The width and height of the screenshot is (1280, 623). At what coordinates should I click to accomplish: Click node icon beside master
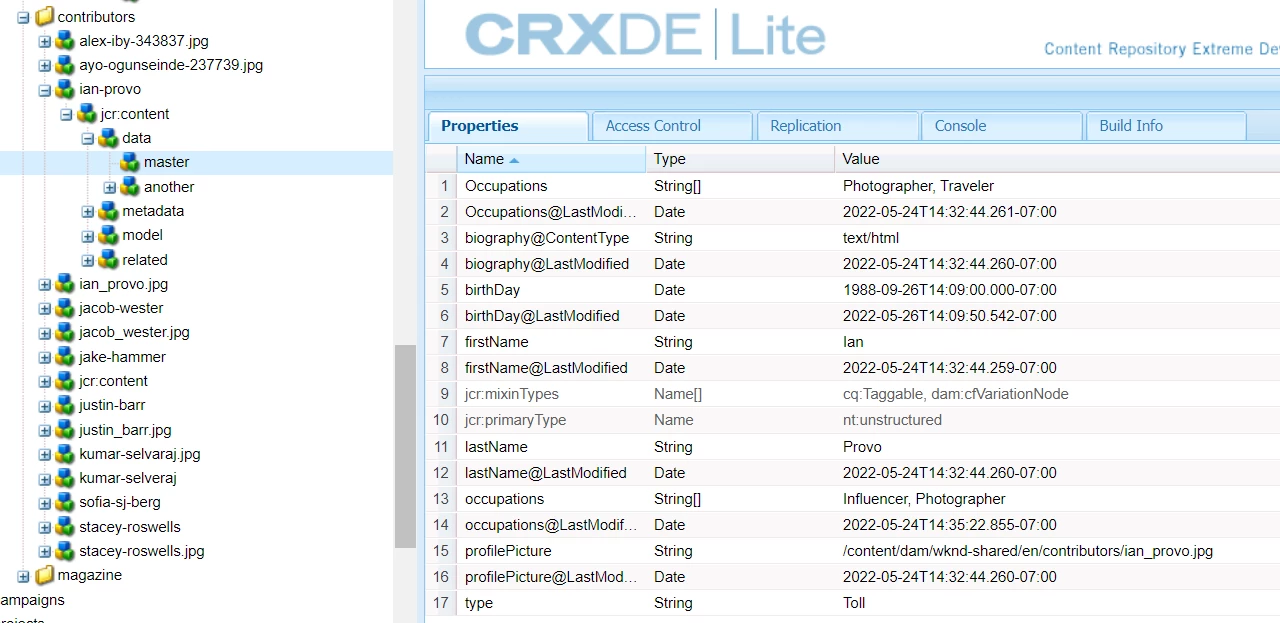pyautogui.click(x=130, y=162)
